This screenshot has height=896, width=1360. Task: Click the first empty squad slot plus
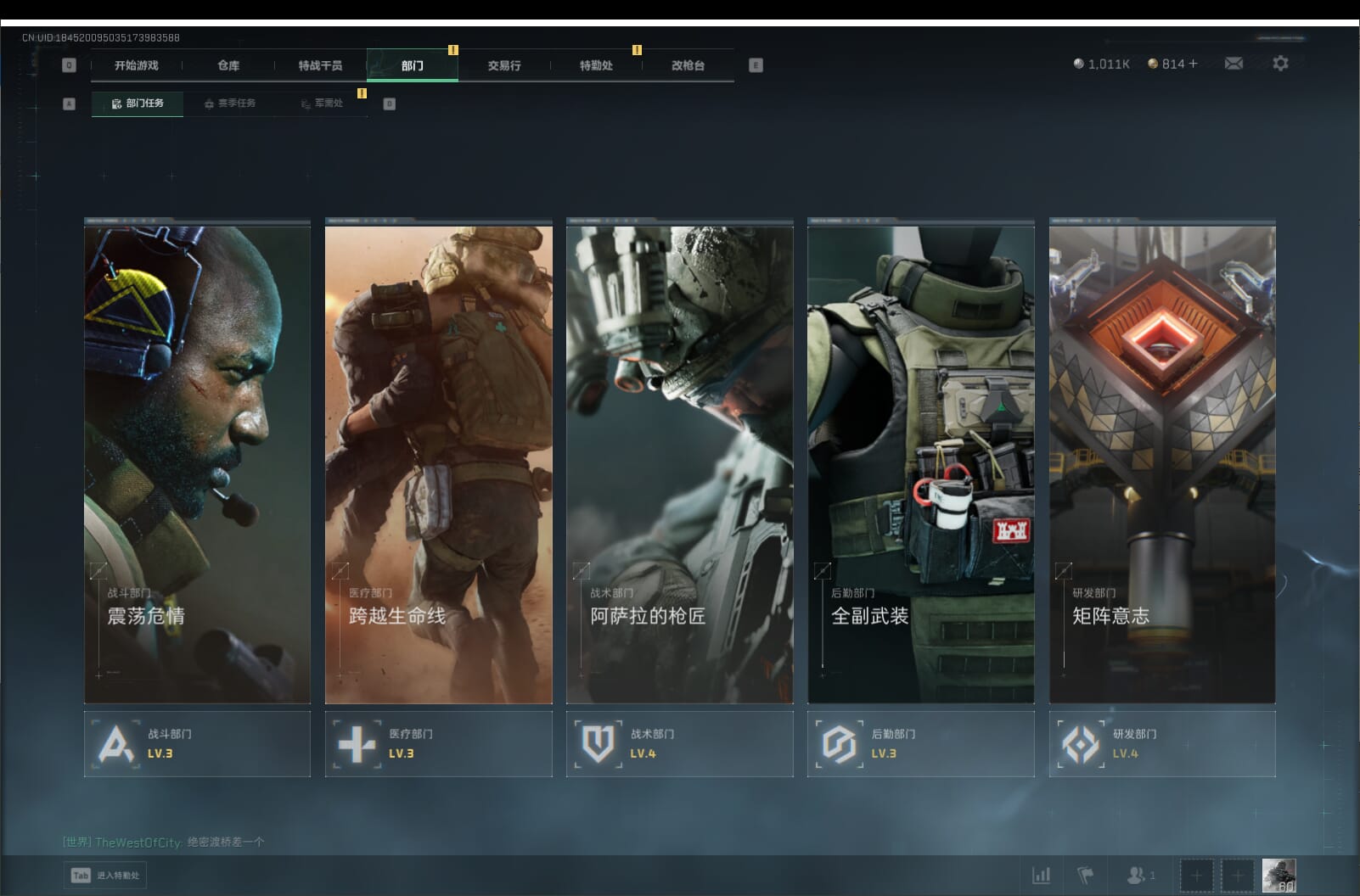pos(1196,875)
